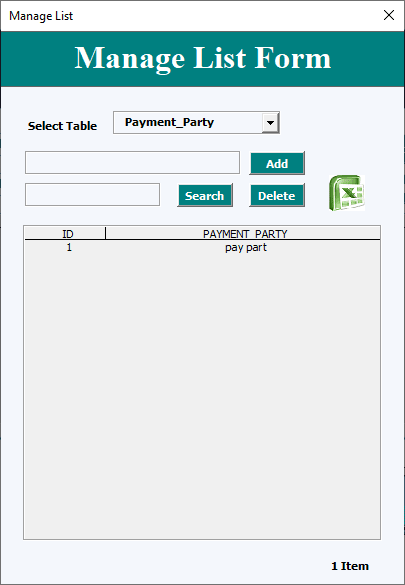Click the divider between ID and PAYMENT_PARTY headers
Image resolution: width=405 pixels, height=585 pixels.
(106, 233)
